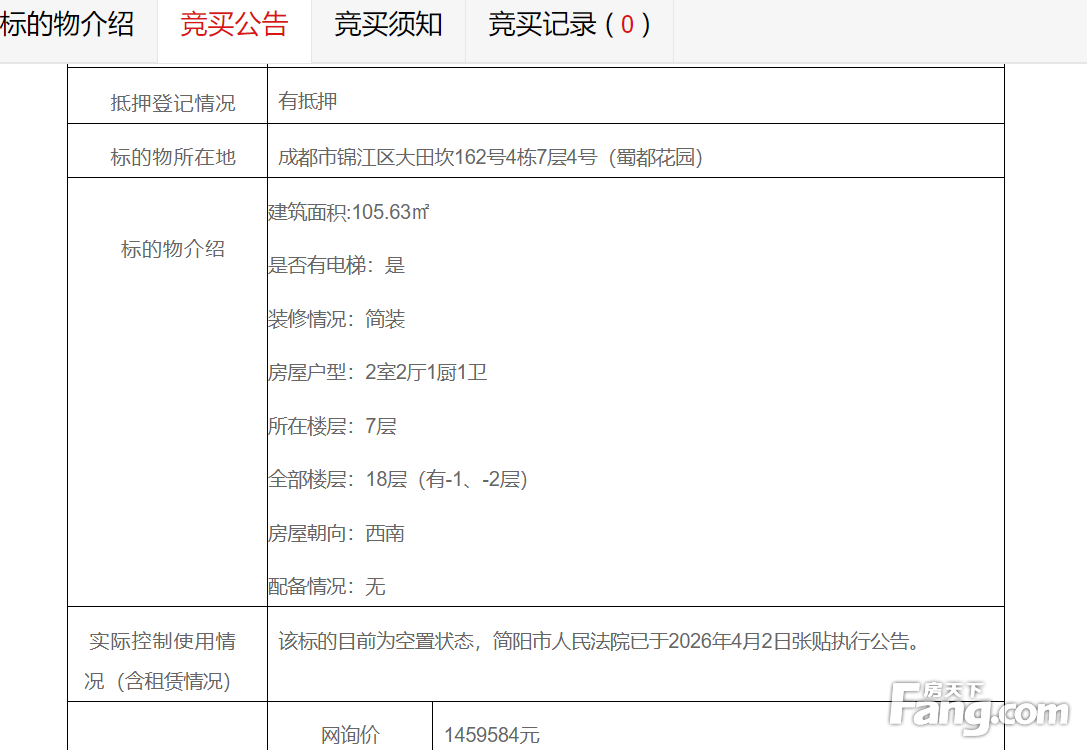This screenshot has width=1087, height=750.
Task: Click the 标的物所在地 label cell
Action: click(x=172, y=157)
